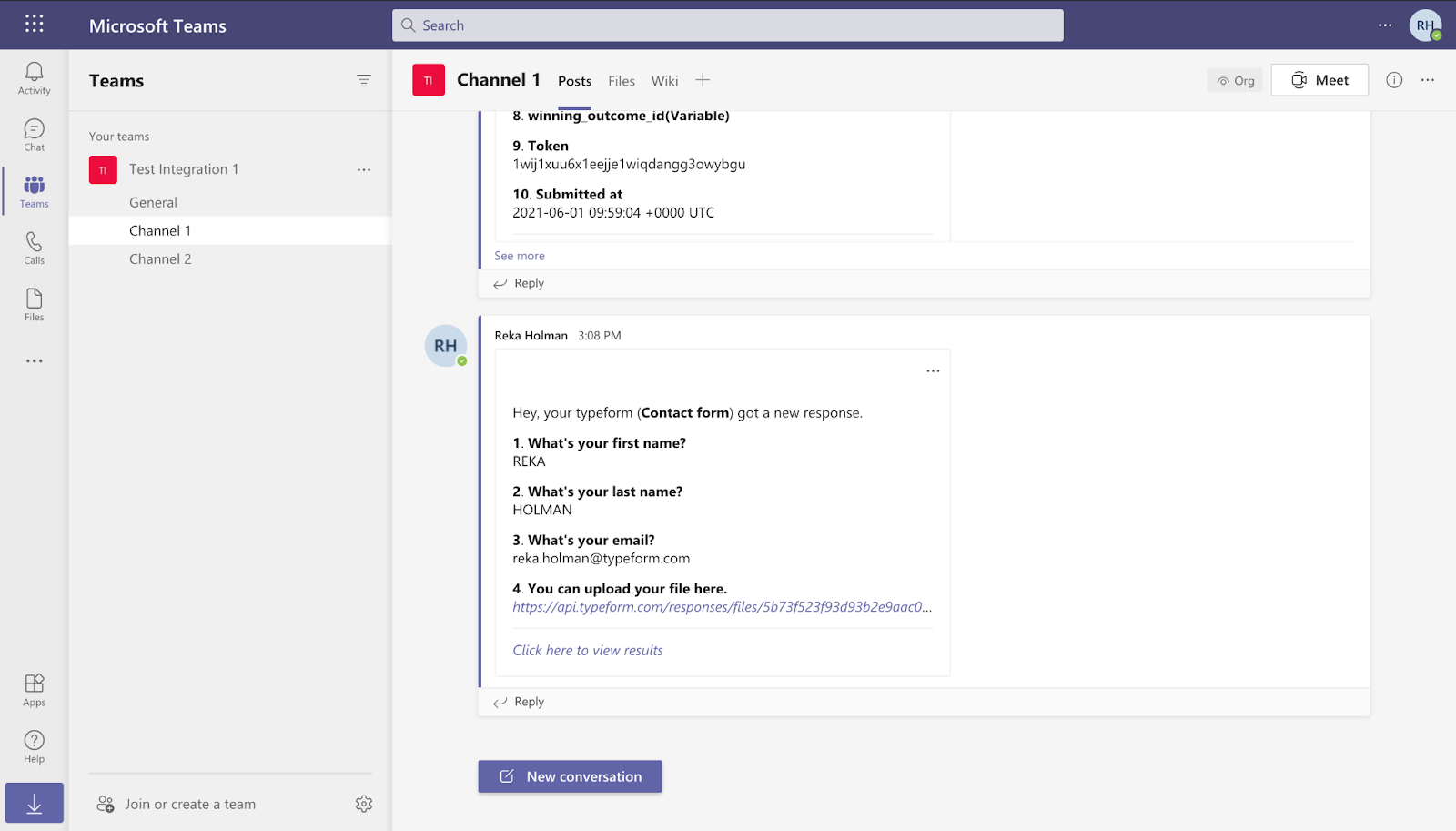The width and height of the screenshot is (1456, 831).
Task: Start a New conversation
Action: coord(571,776)
